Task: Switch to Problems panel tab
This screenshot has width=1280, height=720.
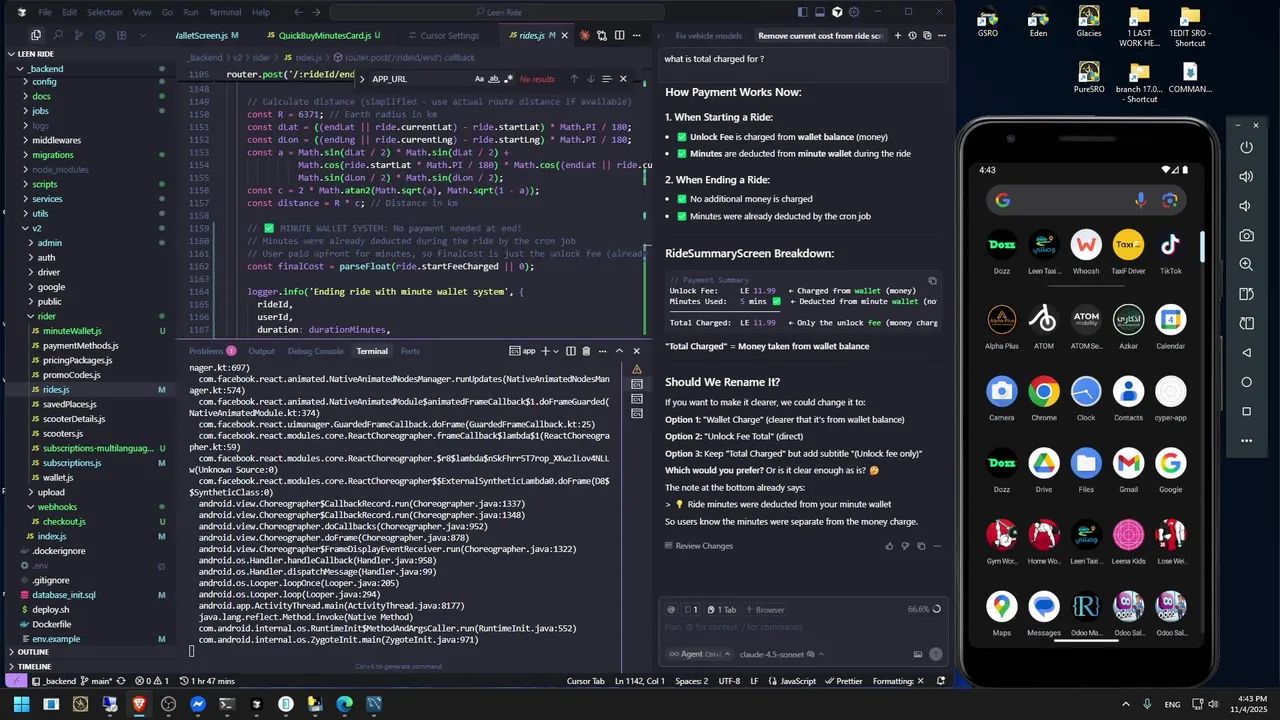Action: point(212,351)
